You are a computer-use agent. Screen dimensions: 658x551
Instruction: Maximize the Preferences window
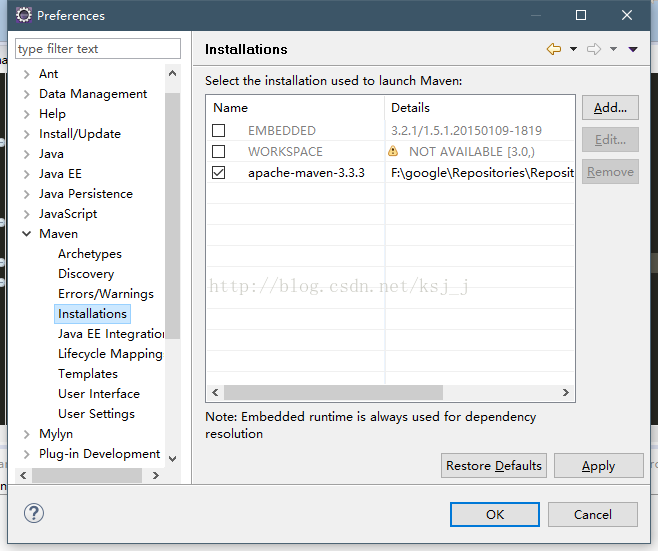[x=581, y=15]
